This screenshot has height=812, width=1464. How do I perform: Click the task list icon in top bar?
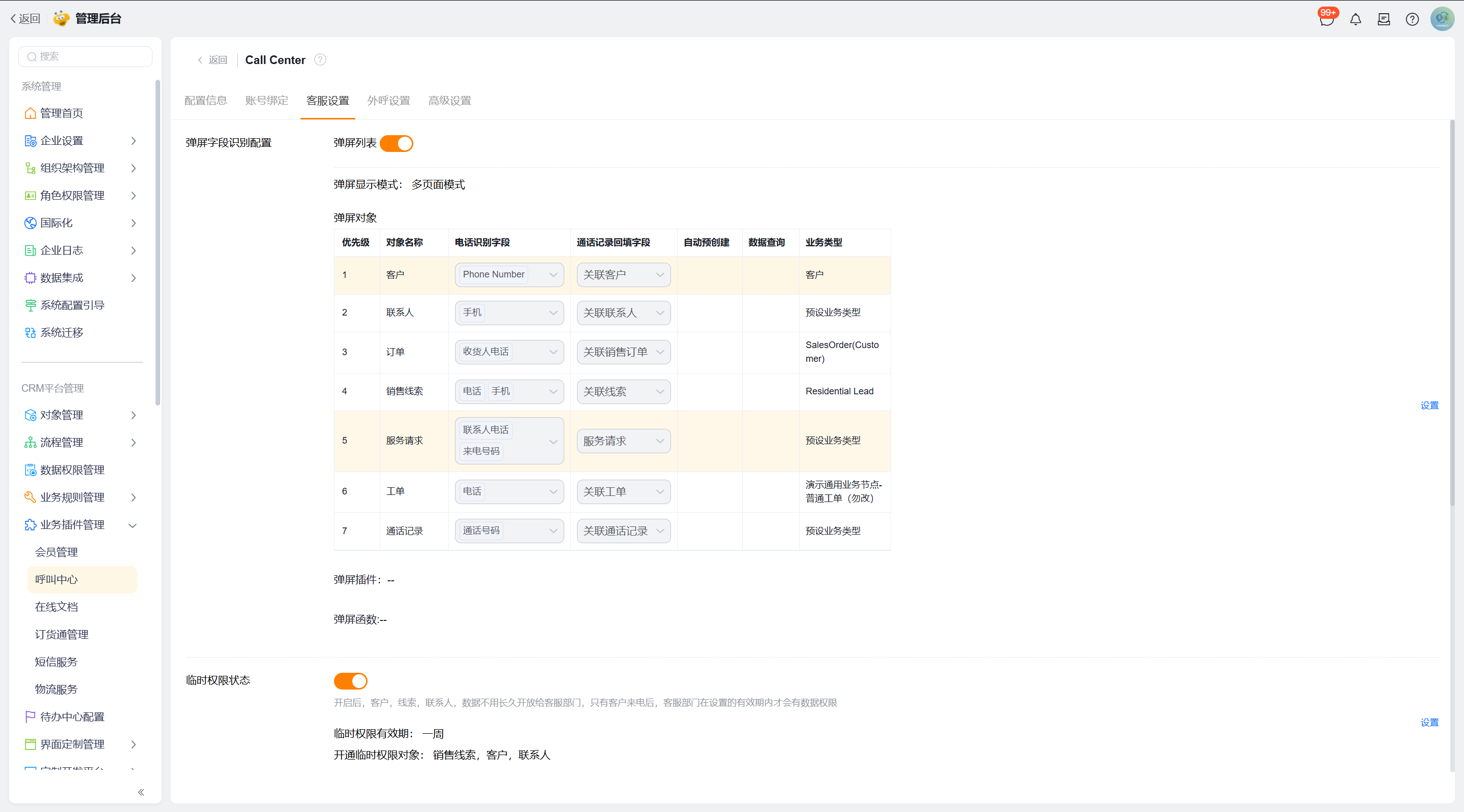pyautogui.click(x=1384, y=19)
